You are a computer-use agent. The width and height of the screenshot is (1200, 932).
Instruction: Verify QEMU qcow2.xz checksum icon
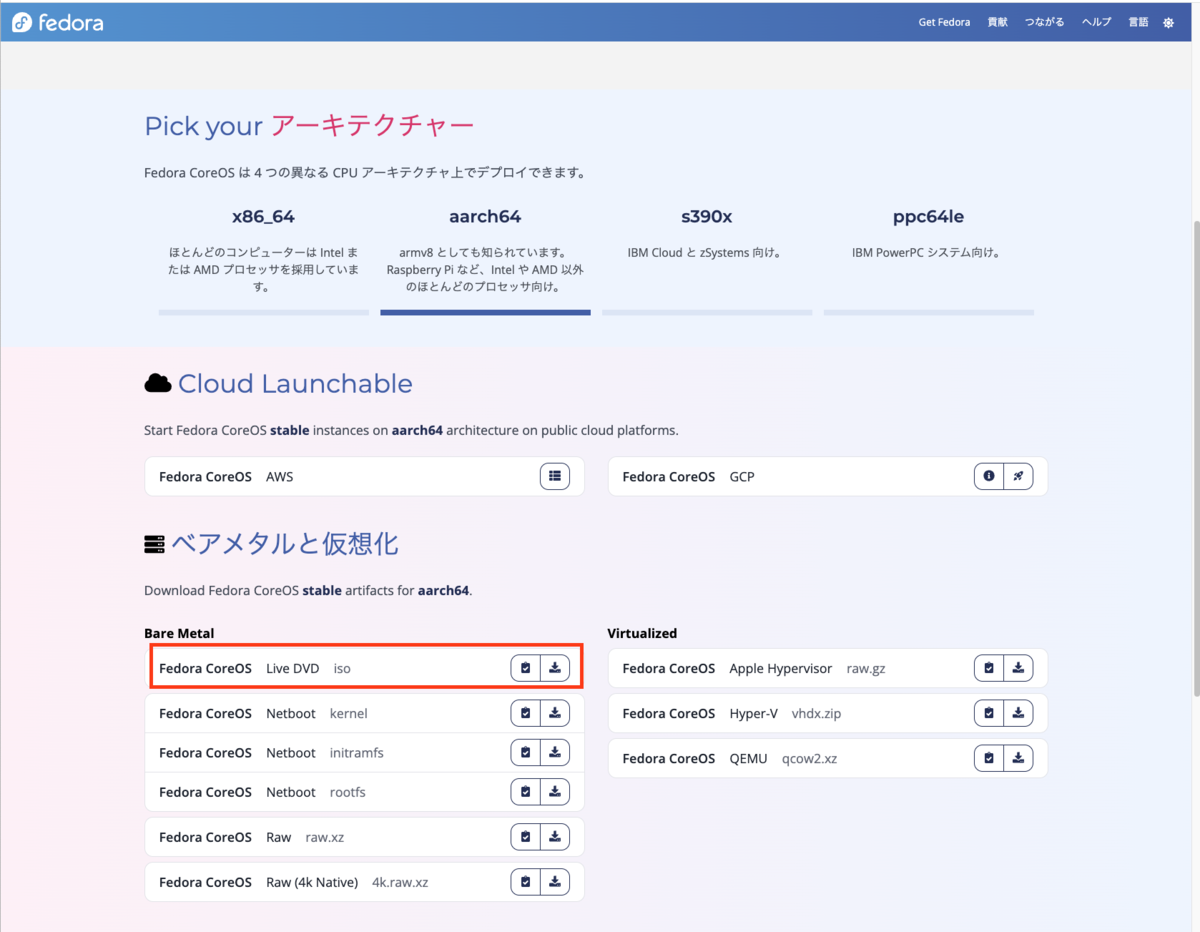[989, 758]
